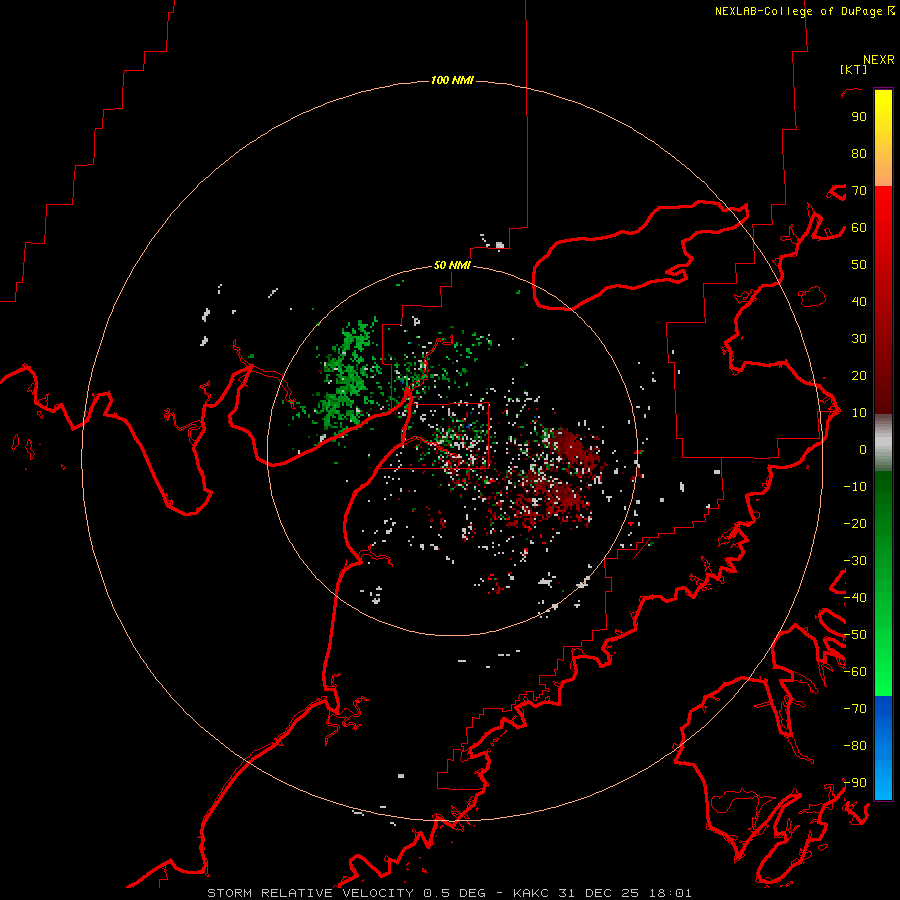This screenshot has height=900, width=900.
Task: Select the -30 kt value on the scale
Action: pyautogui.click(x=855, y=561)
